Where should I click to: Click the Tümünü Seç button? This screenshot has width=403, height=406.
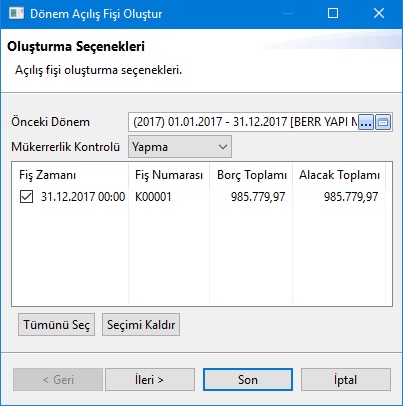[x=56, y=324]
